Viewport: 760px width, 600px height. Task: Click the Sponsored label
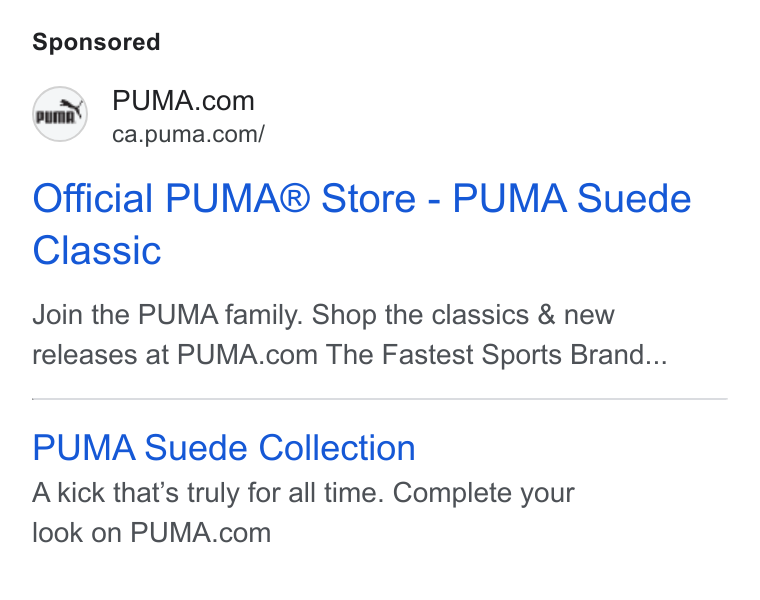(x=96, y=42)
